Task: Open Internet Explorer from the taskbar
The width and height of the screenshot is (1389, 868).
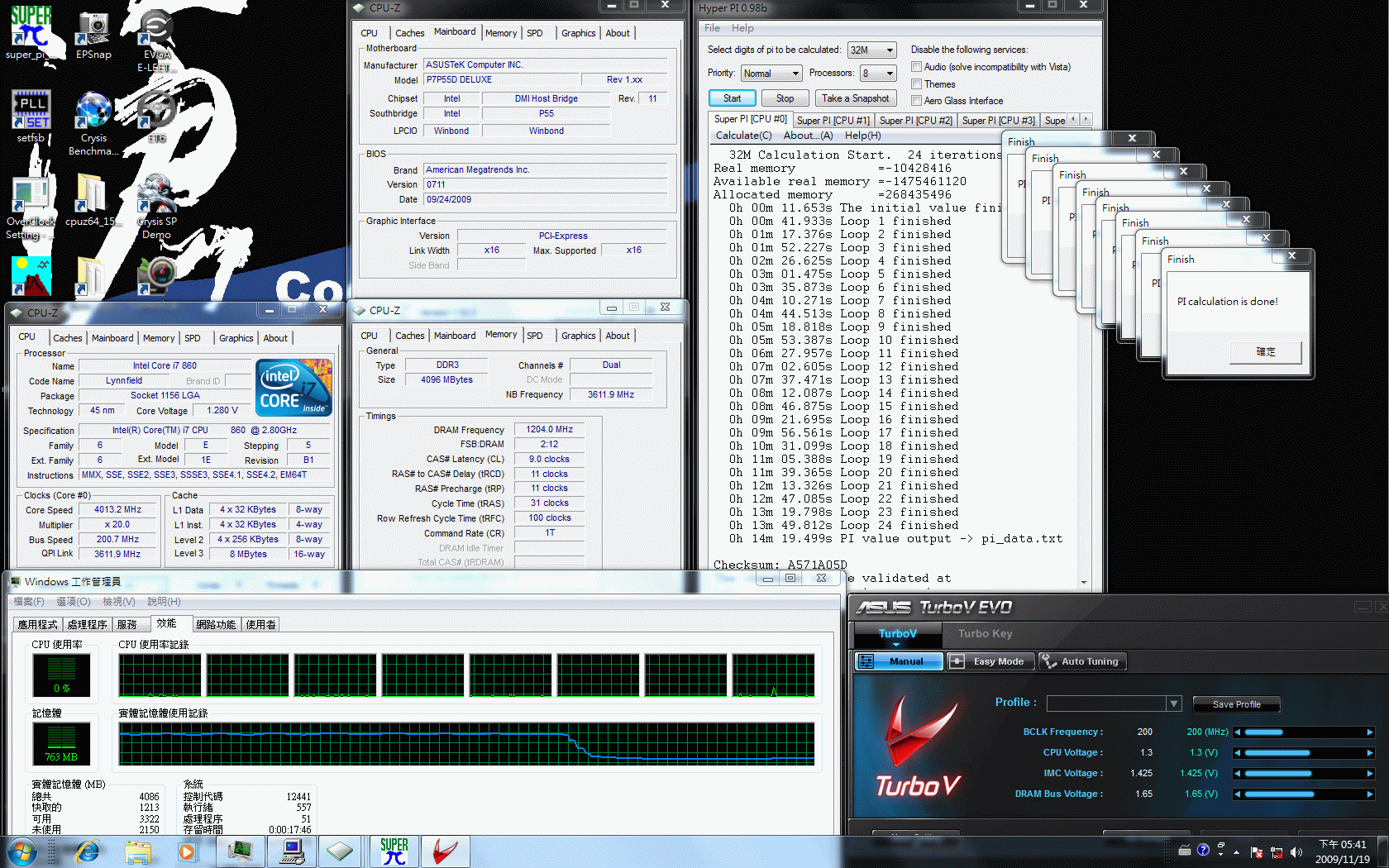Action: coord(87,851)
